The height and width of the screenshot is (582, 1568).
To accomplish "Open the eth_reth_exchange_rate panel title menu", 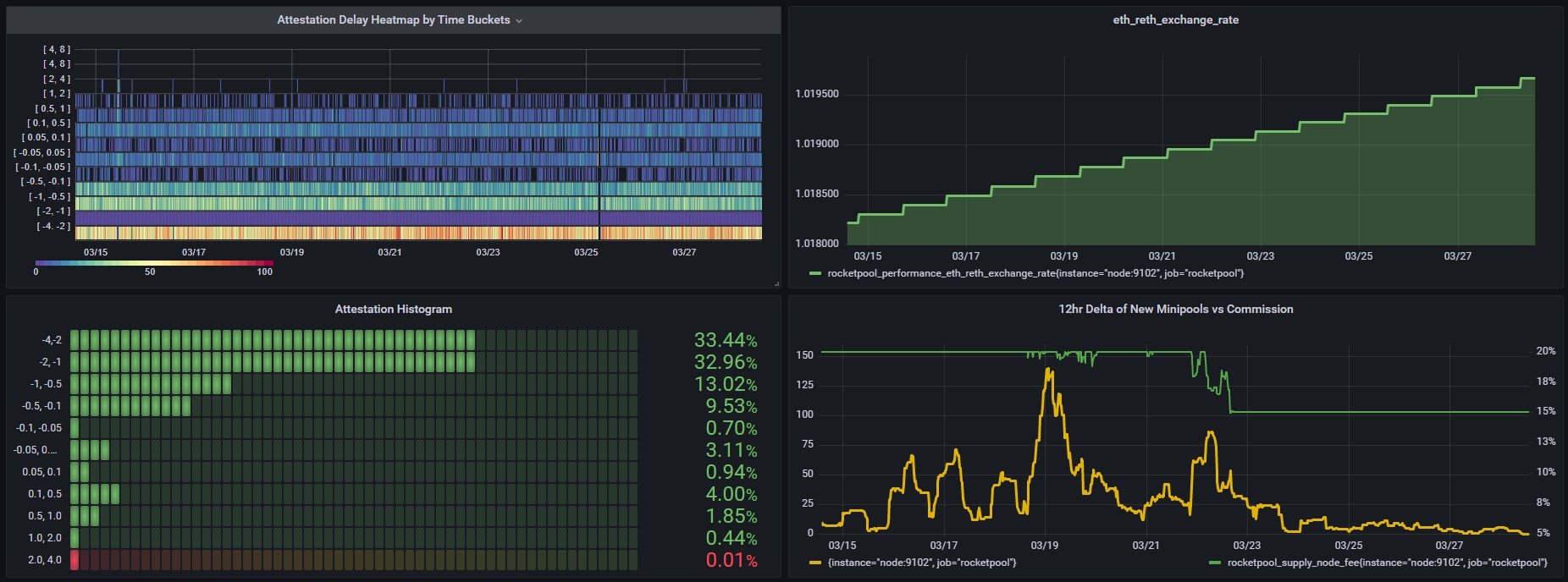I will pos(1175,19).
